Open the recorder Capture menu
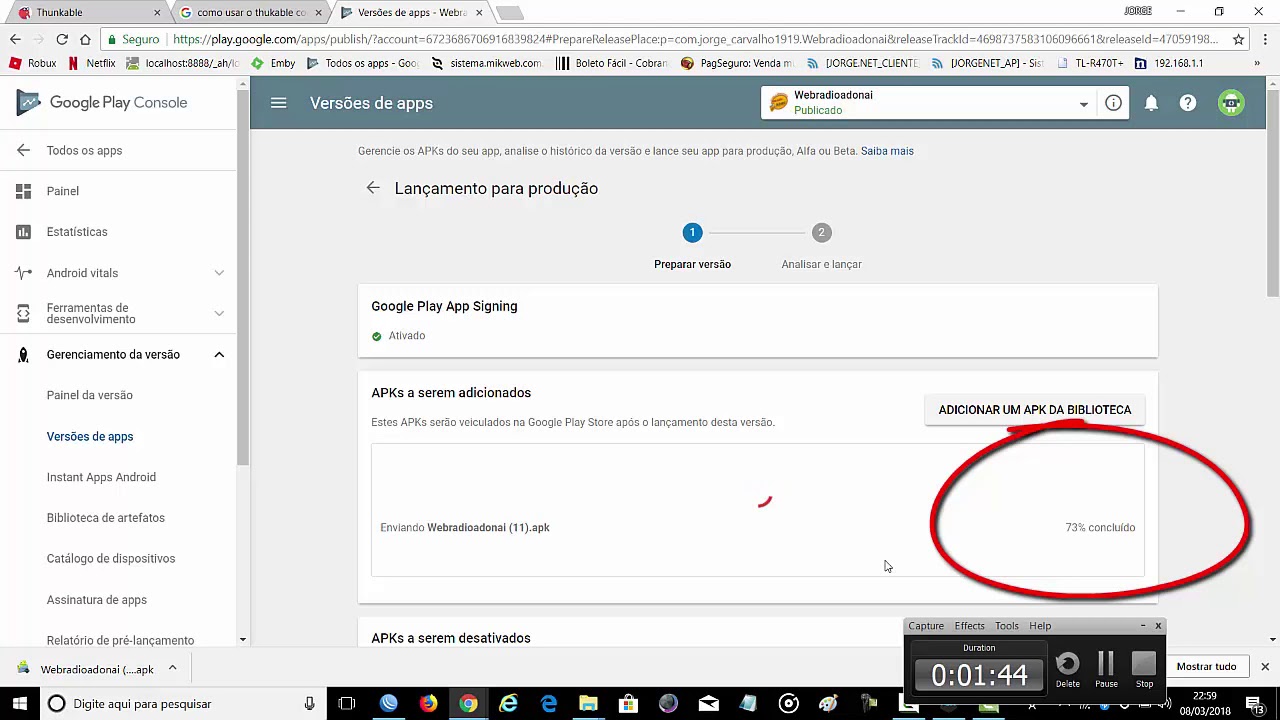 click(926, 626)
